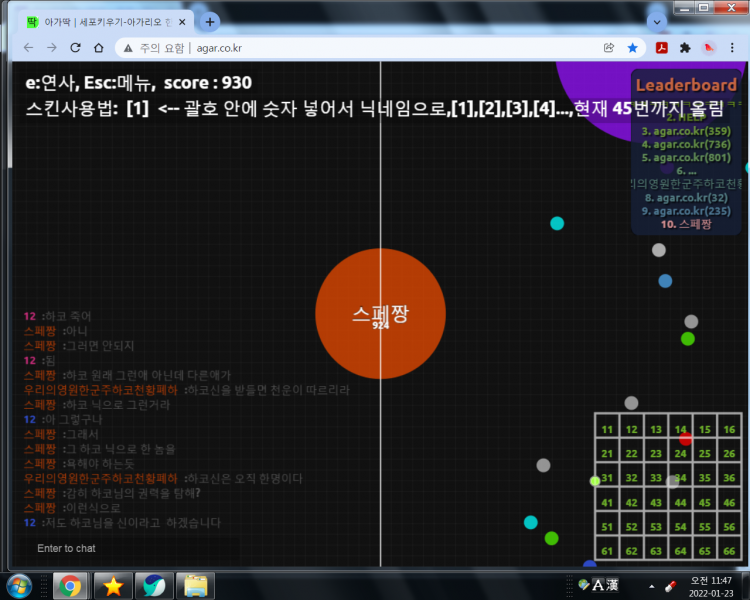Show hidden system tray icons arrow

(x=651, y=586)
